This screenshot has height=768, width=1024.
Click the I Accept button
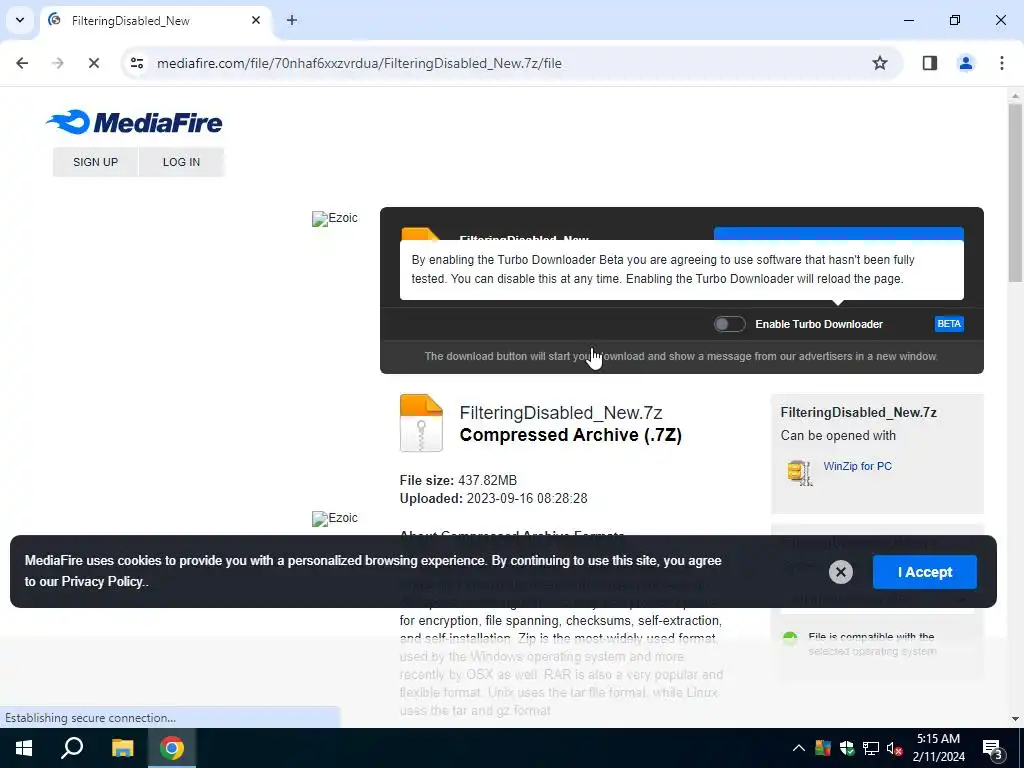pyautogui.click(x=925, y=572)
